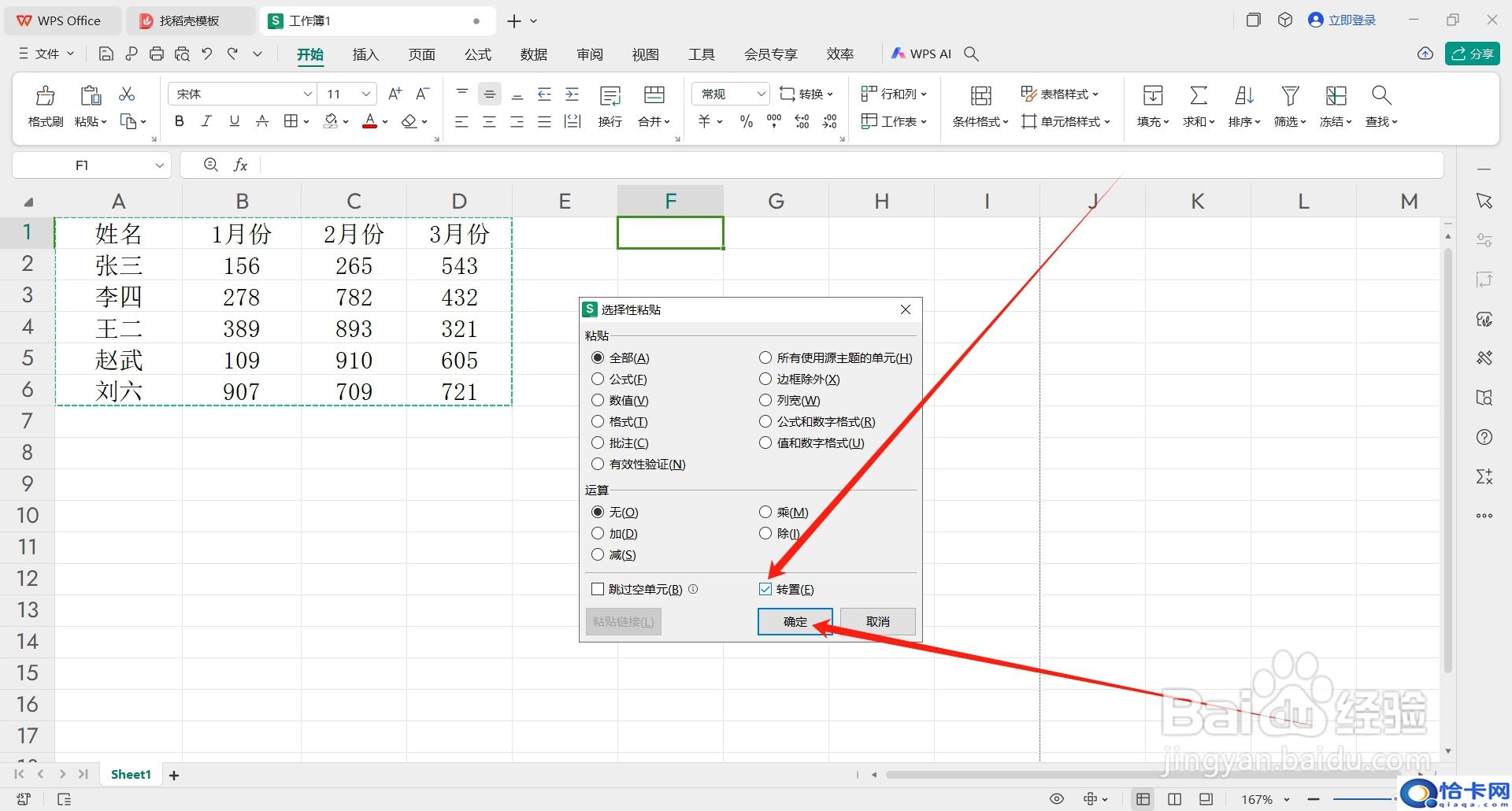Close the 选择性粘贴 dialog with X
The width and height of the screenshot is (1512, 811).
[x=906, y=309]
